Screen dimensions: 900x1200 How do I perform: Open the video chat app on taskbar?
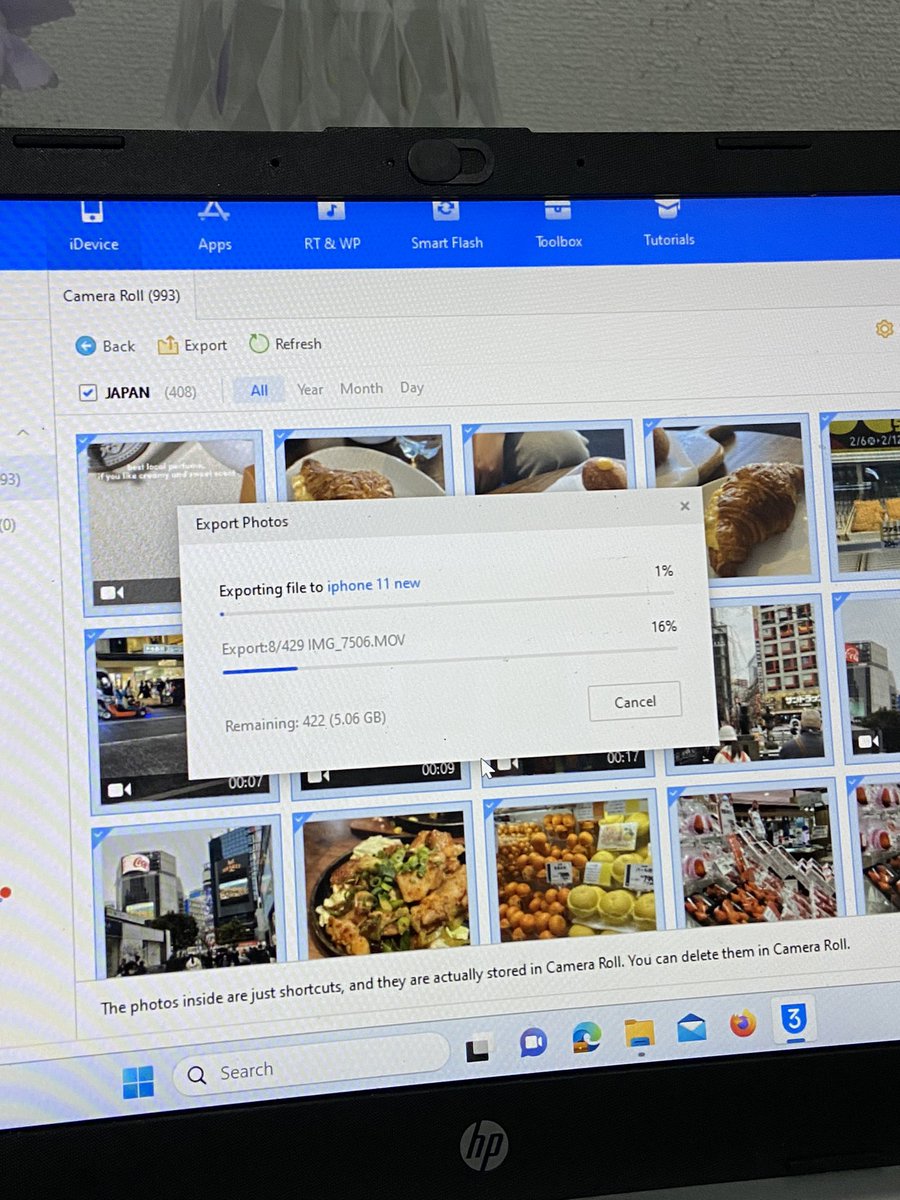[x=533, y=1042]
